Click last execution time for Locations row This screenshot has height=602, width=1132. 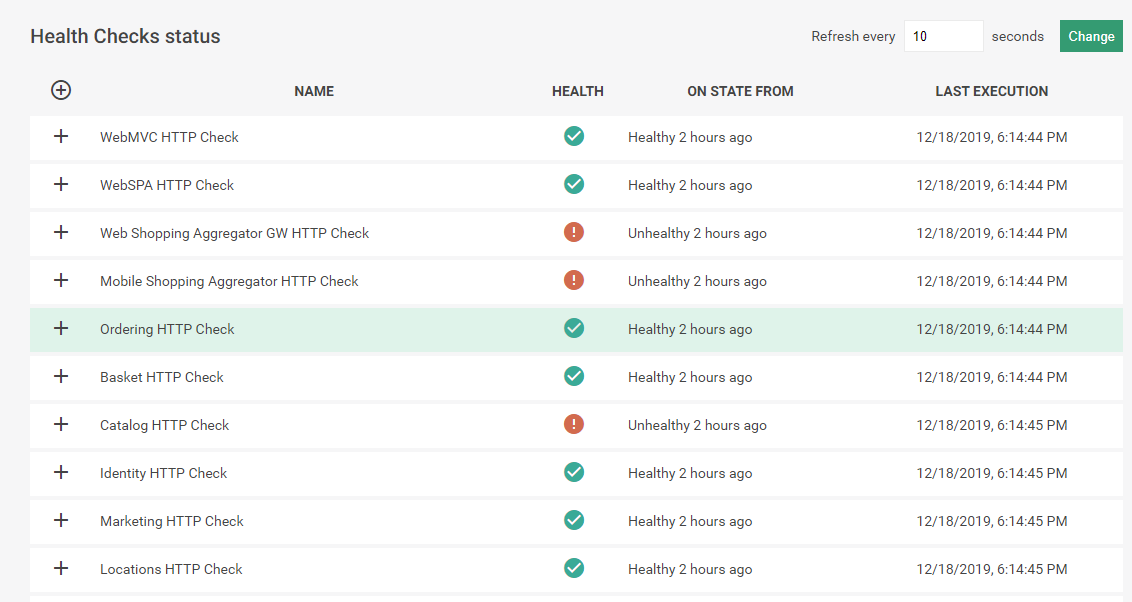click(x=992, y=569)
